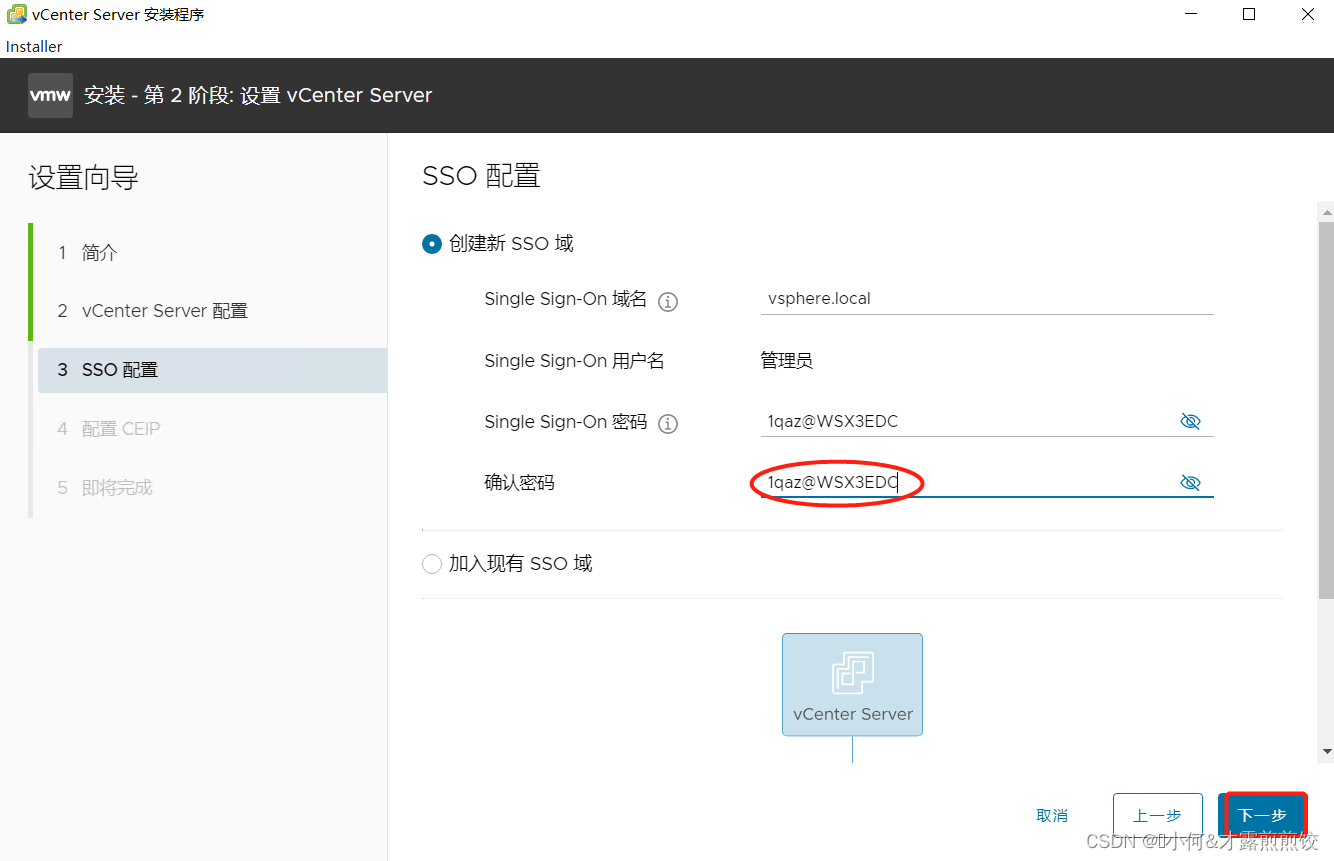Open the Installer menu

34,46
